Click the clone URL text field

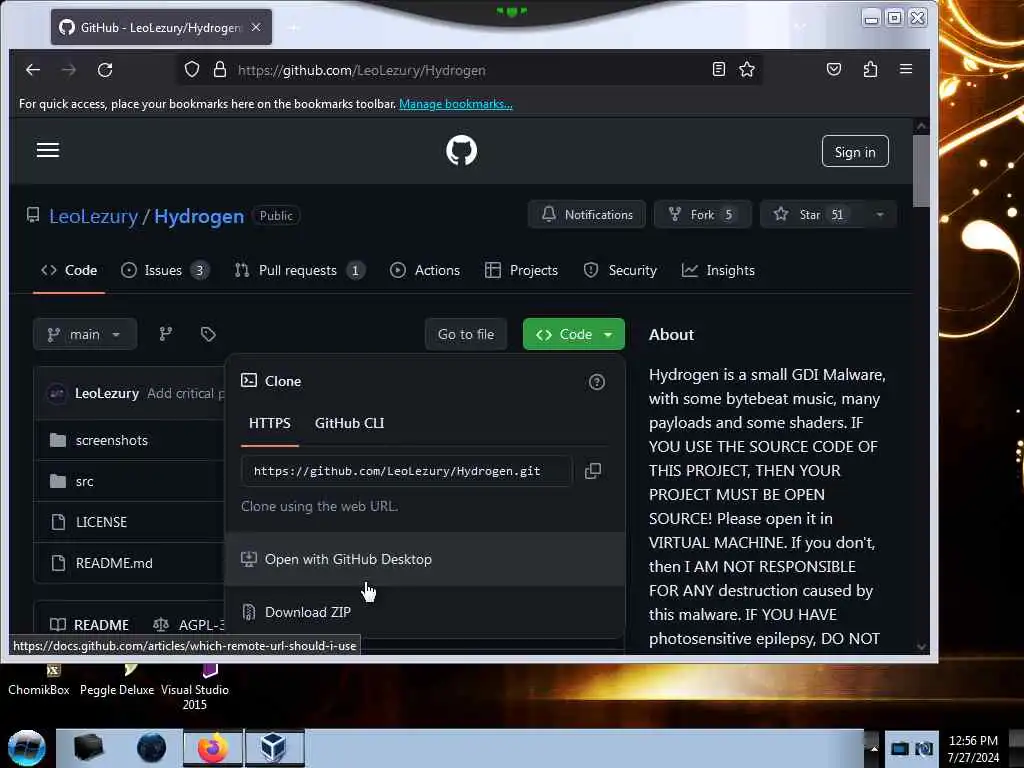(x=406, y=471)
